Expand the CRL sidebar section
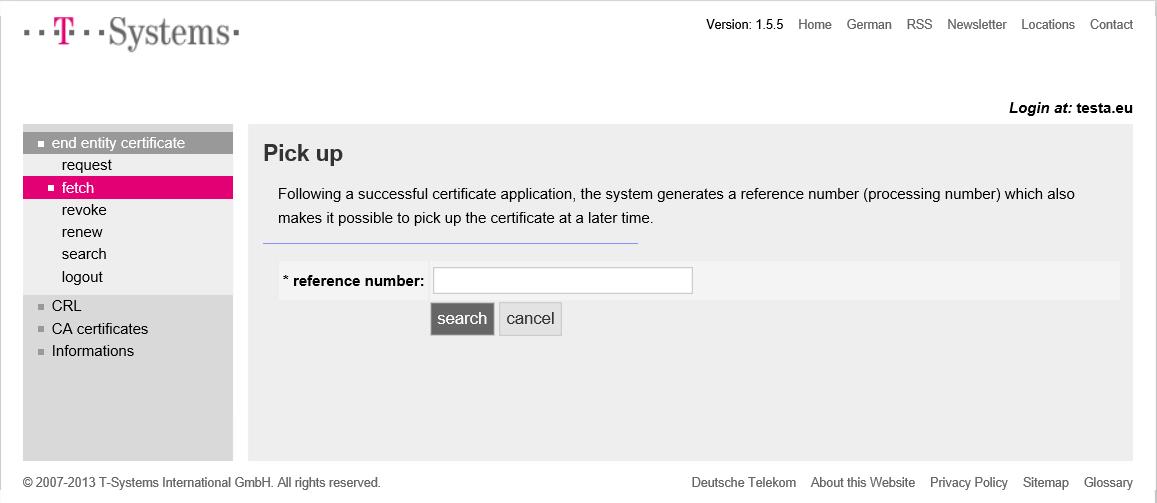Screen dimensions: 1157x503 point(66,306)
